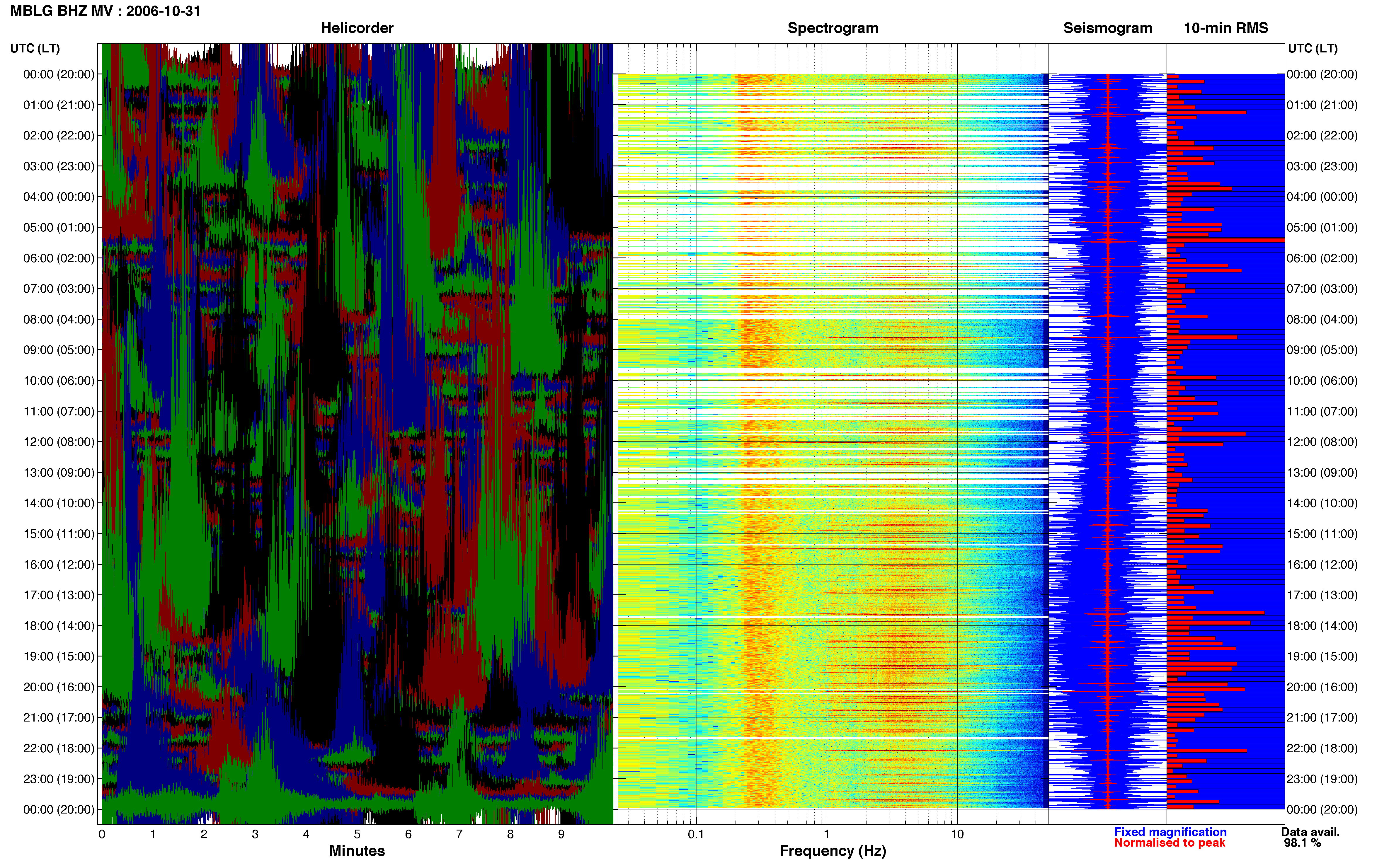This screenshot has height=868, width=1389.
Task: Click right axis label '20:00 (16:00)'
Action: coord(1322,687)
